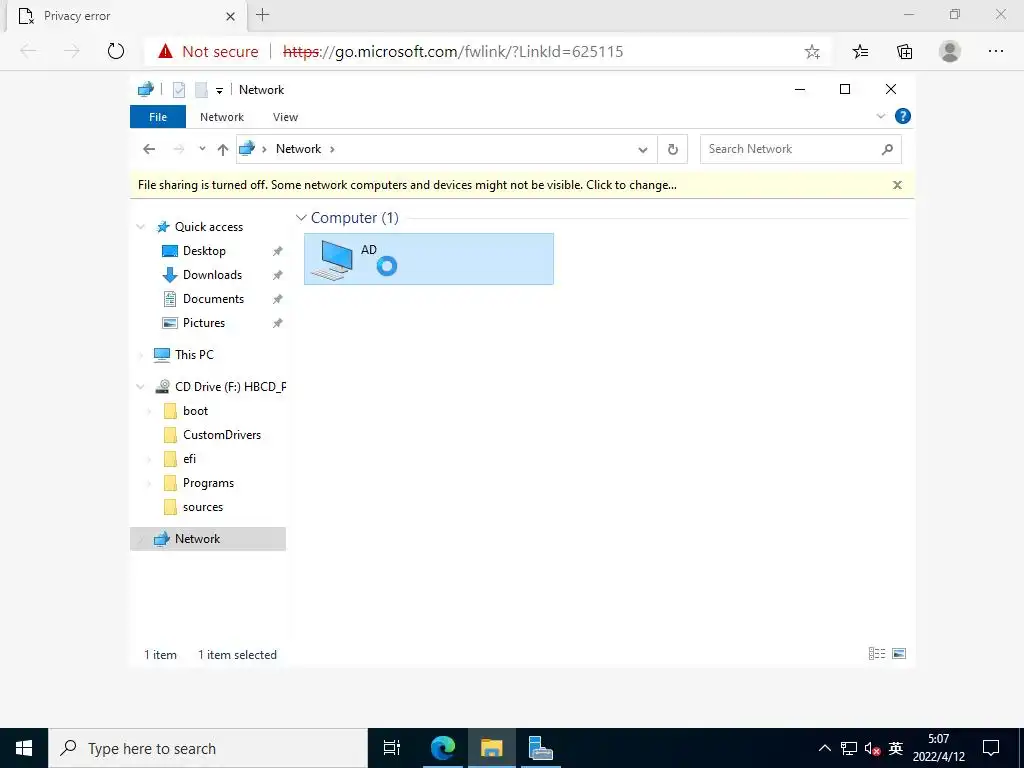Viewport: 1024px width, 768px height.
Task: Open the Edge profile avatar
Action: click(950, 51)
